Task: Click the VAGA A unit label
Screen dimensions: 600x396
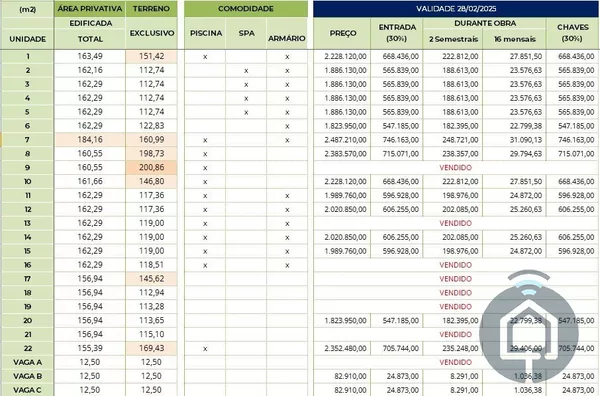Action: click(x=27, y=362)
